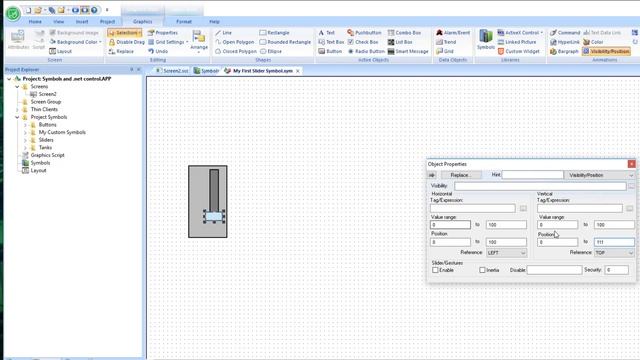The width and height of the screenshot is (640, 360).
Task: Add a Smart Message object
Action: [408, 51]
